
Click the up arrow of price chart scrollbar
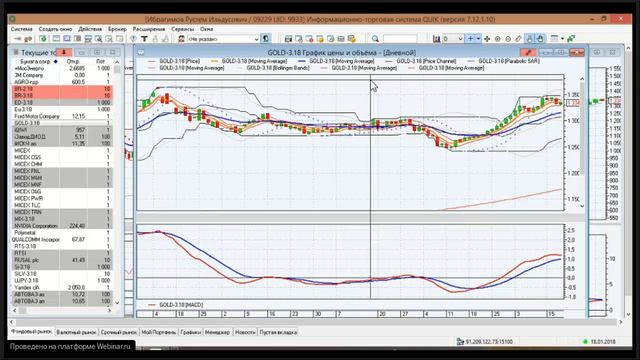tap(582, 79)
